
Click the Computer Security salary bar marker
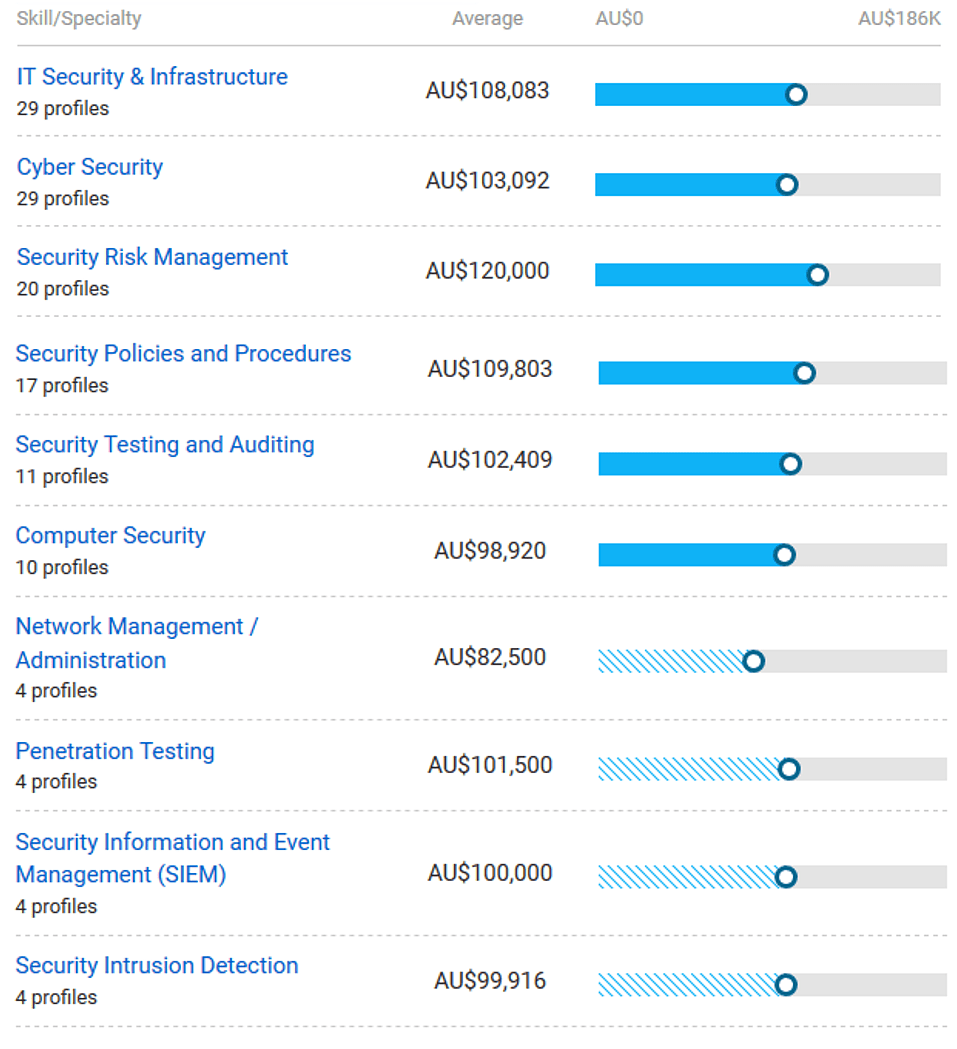[784, 555]
